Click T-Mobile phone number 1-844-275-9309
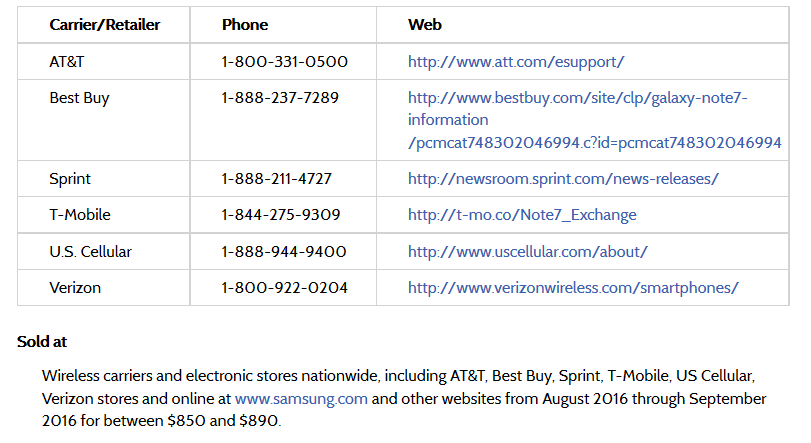 click(280, 215)
